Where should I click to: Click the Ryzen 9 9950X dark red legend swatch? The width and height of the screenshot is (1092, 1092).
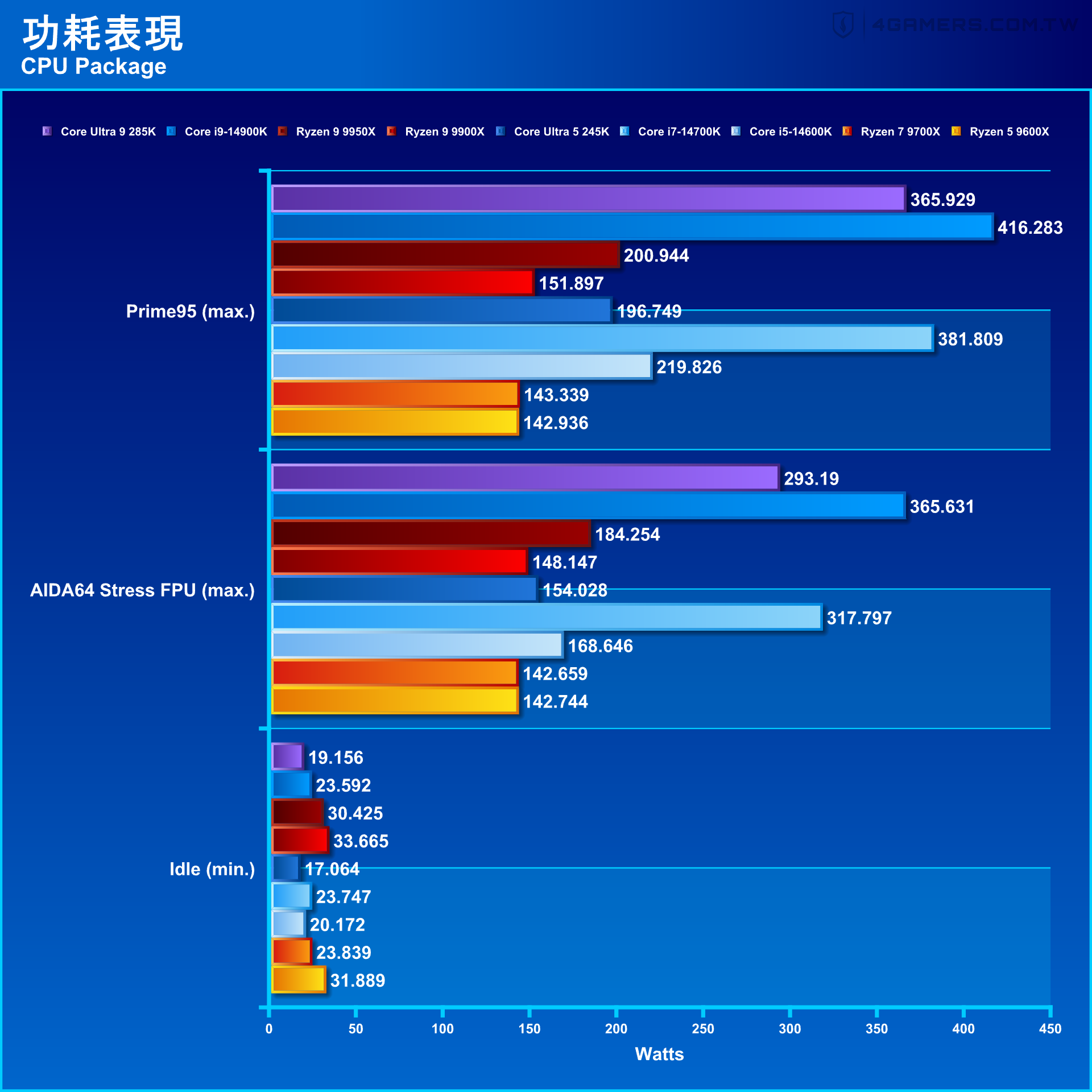[283, 131]
